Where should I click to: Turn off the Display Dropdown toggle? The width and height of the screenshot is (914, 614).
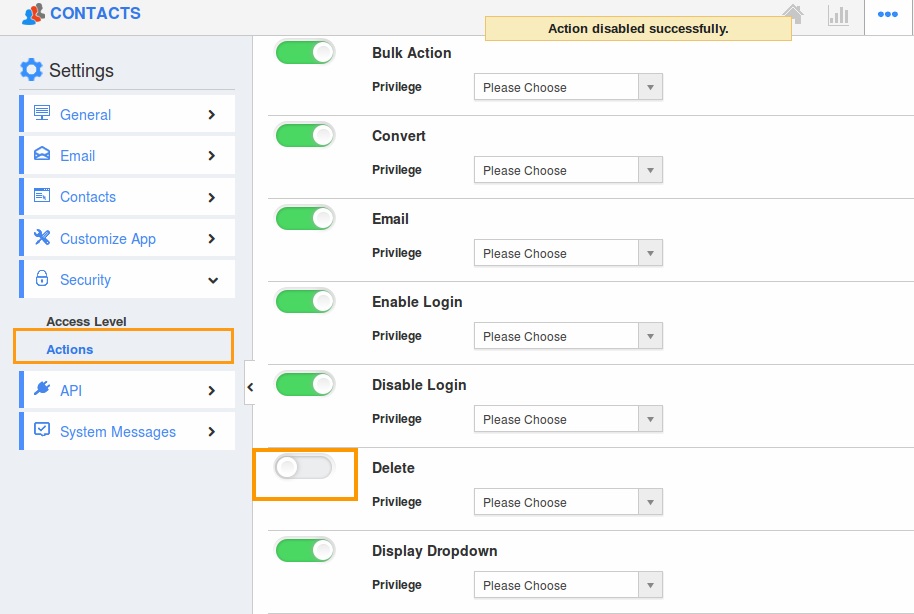click(x=305, y=550)
